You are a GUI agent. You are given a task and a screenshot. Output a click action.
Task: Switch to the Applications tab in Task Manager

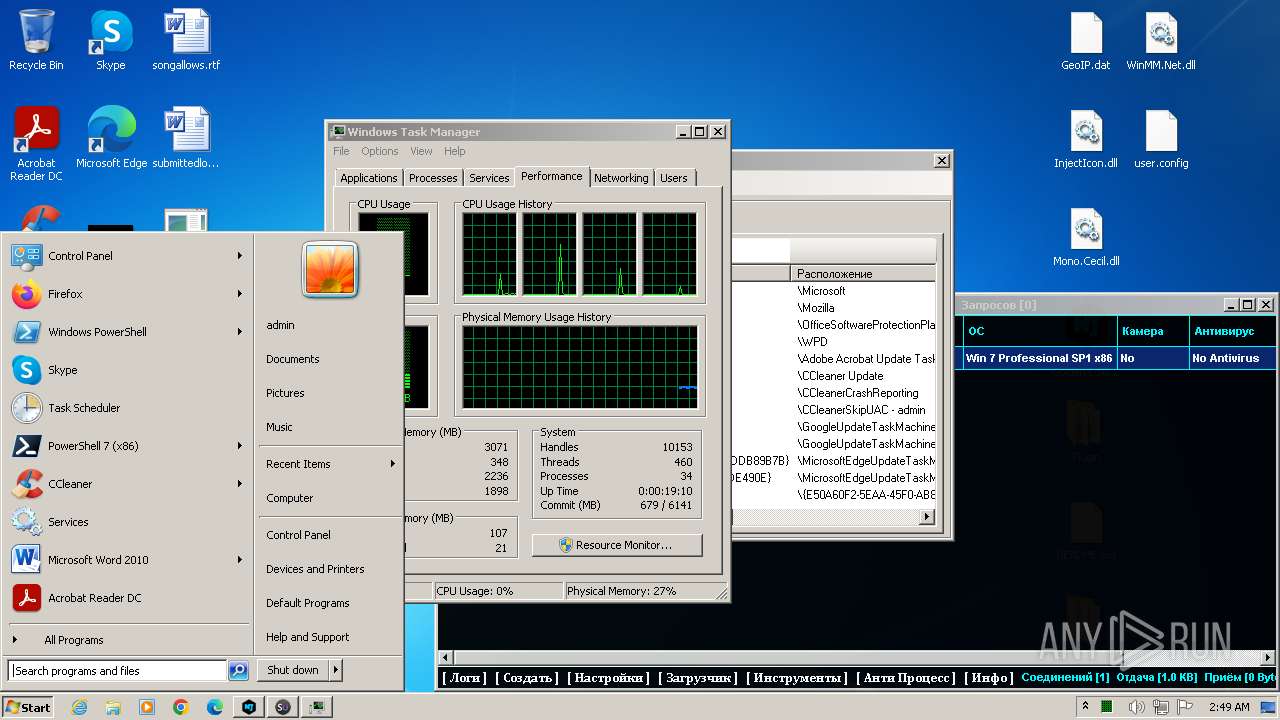click(369, 178)
